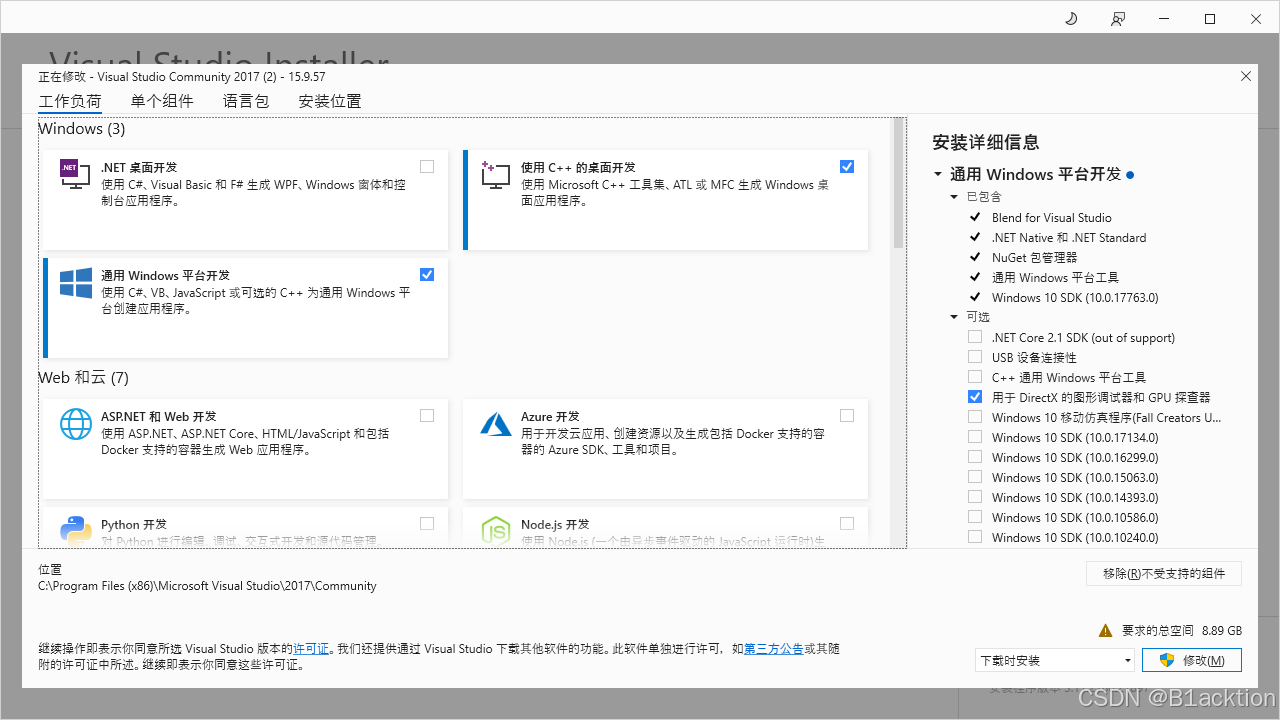Viewport: 1280px width, 720px height.
Task: Click the 8.89 GB total space value
Action: tap(1222, 631)
